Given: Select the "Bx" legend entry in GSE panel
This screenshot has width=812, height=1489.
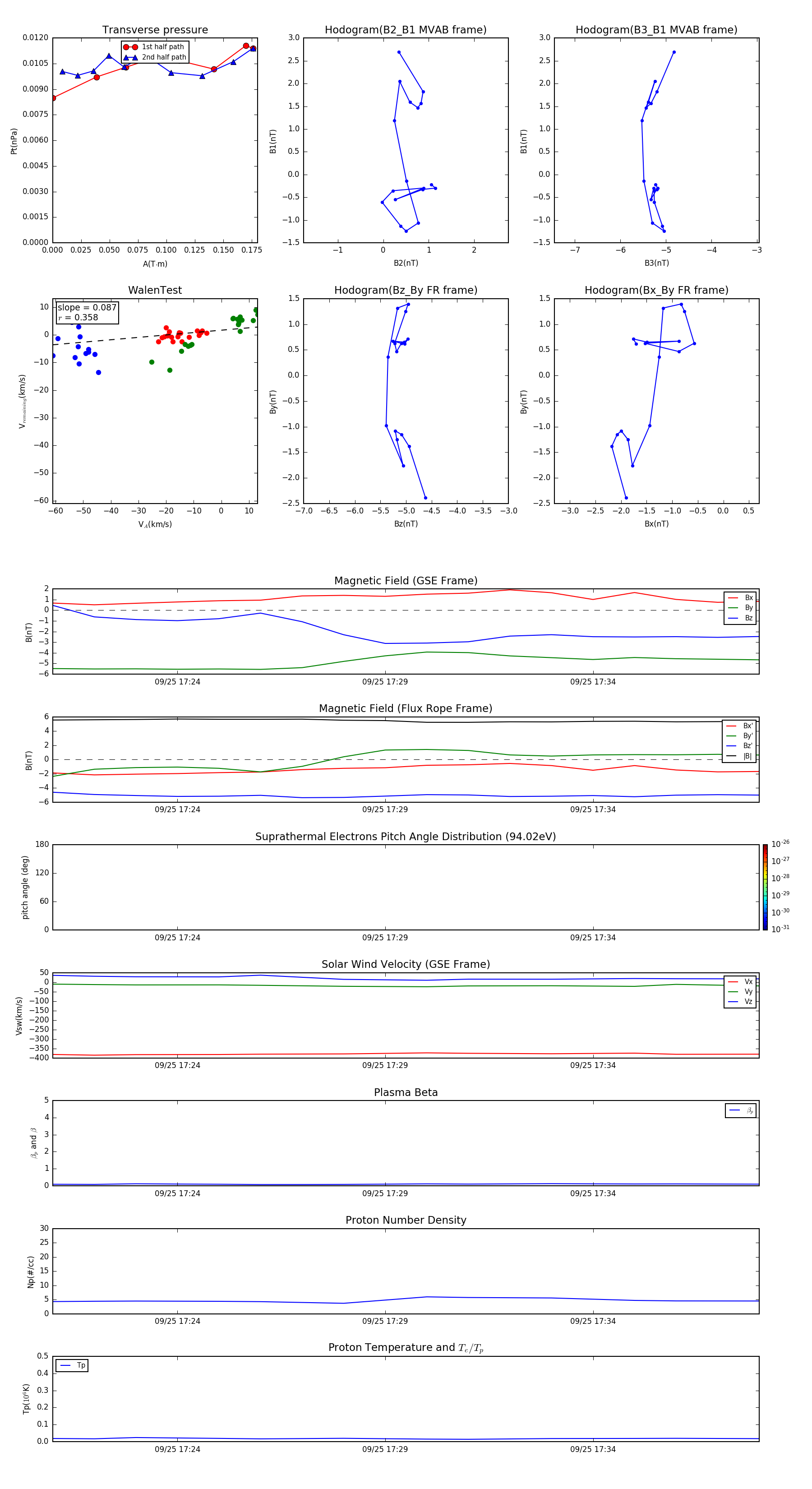Looking at the screenshot, I should pyautogui.click(x=740, y=598).
